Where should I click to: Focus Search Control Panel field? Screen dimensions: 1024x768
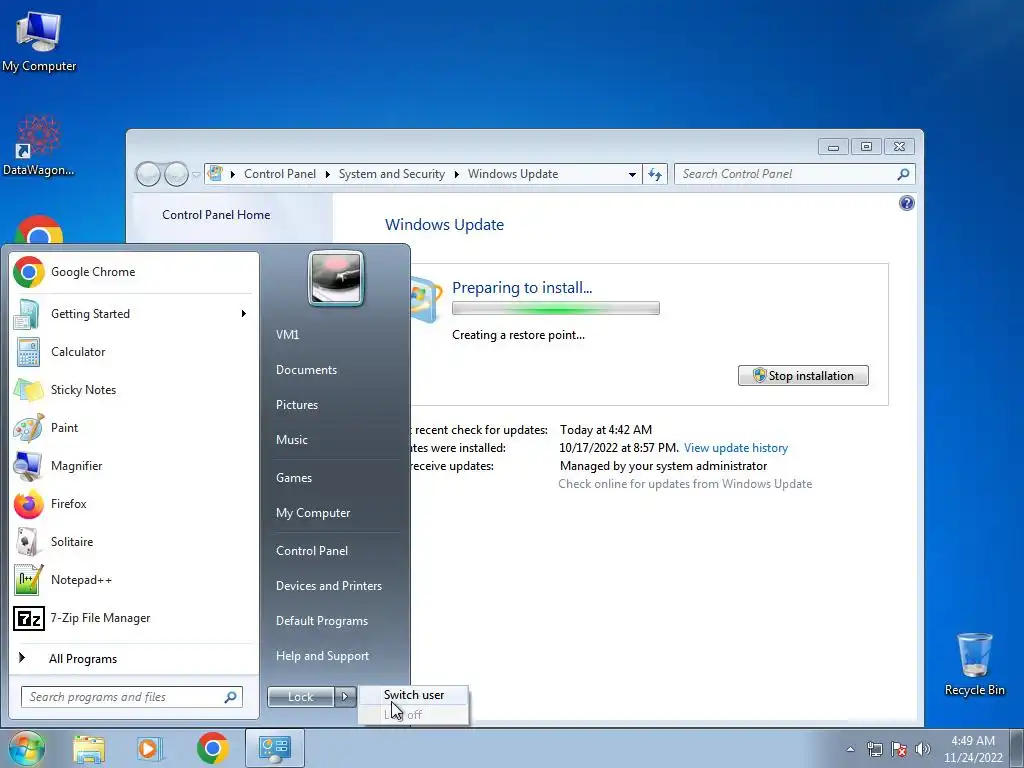point(795,174)
